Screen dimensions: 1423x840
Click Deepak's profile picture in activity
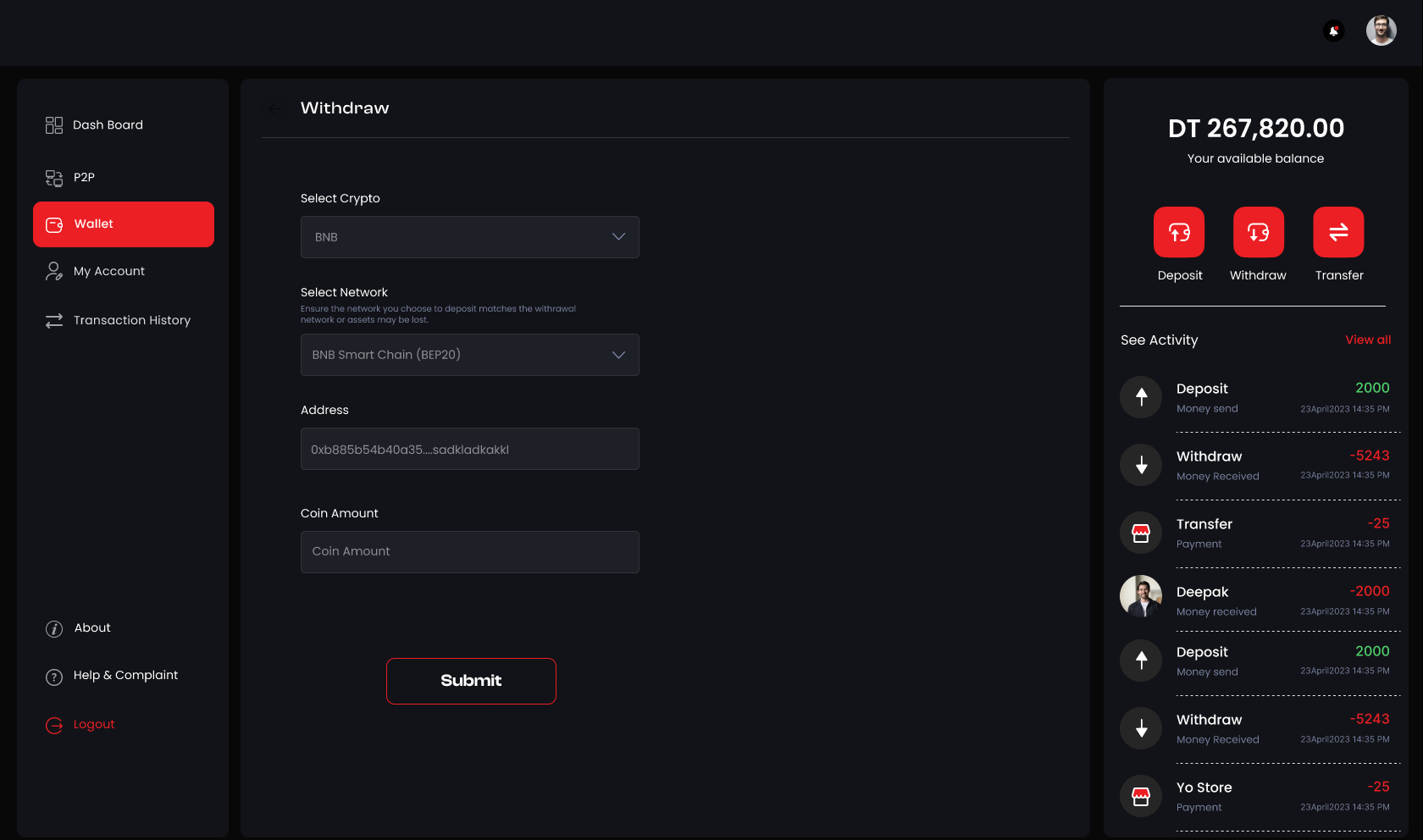[x=1141, y=596]
